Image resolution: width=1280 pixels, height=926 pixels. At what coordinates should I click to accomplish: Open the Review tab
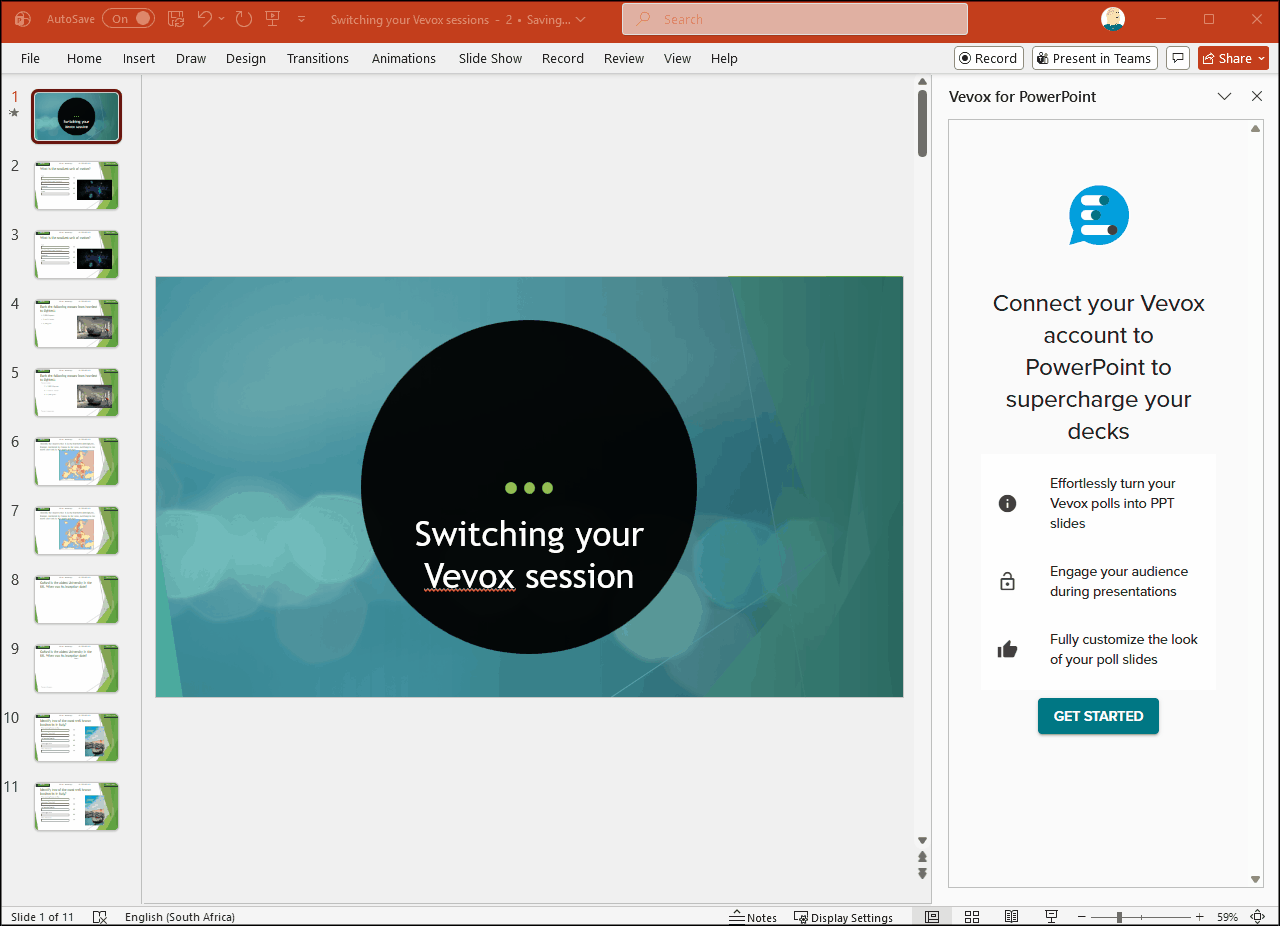(x=624, y=58)
